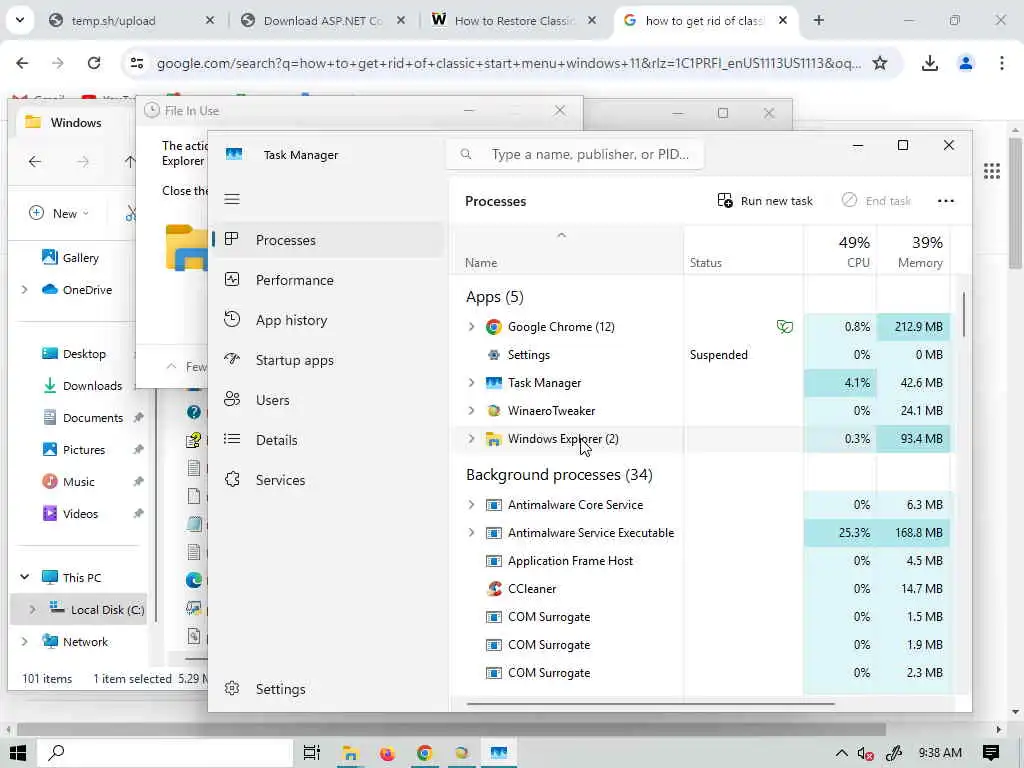Go back in File Explorer window

click(35, 161)
